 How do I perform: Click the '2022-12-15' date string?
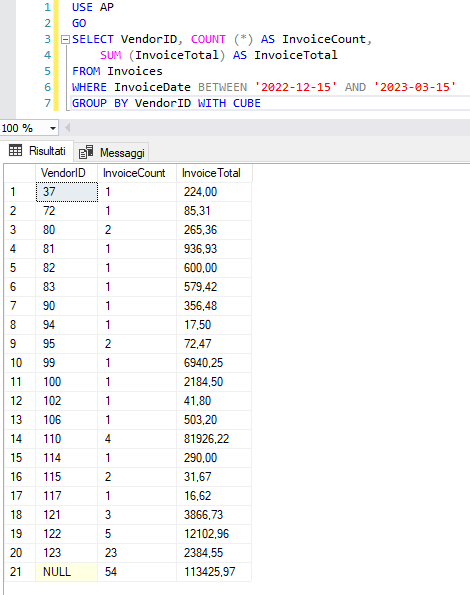click(296, 87)
